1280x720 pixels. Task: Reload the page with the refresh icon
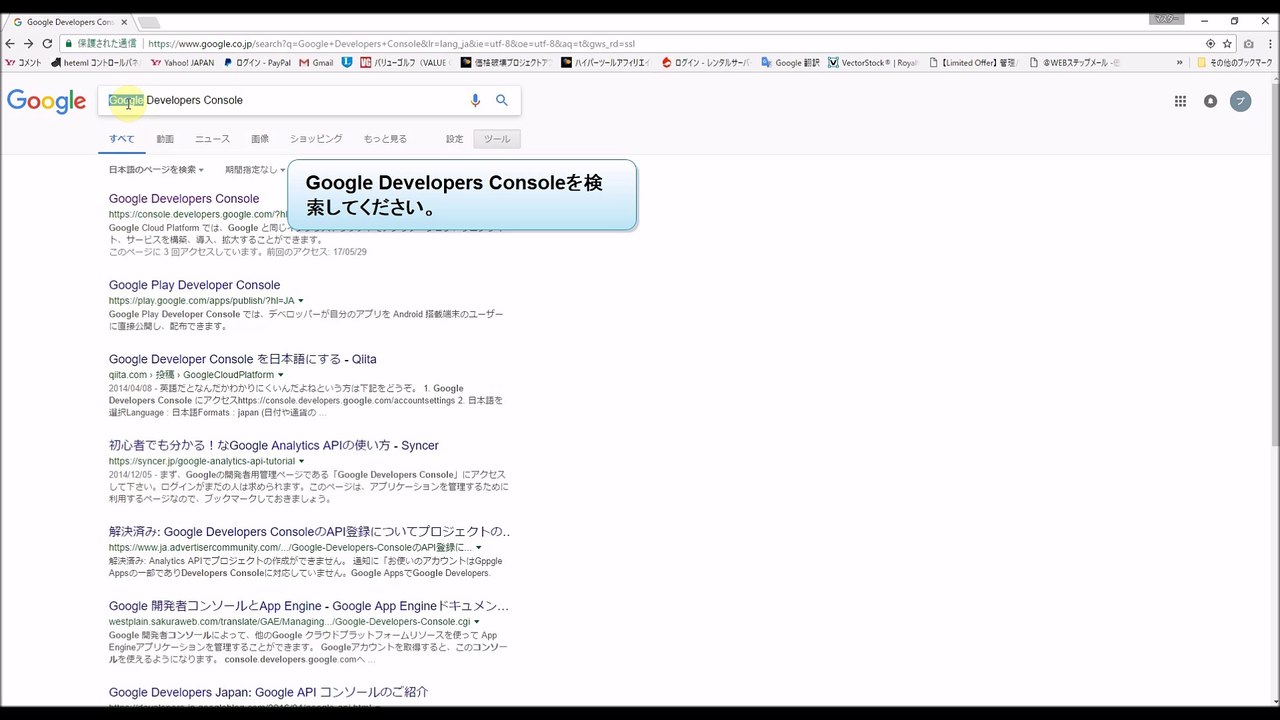click(47, 44)
